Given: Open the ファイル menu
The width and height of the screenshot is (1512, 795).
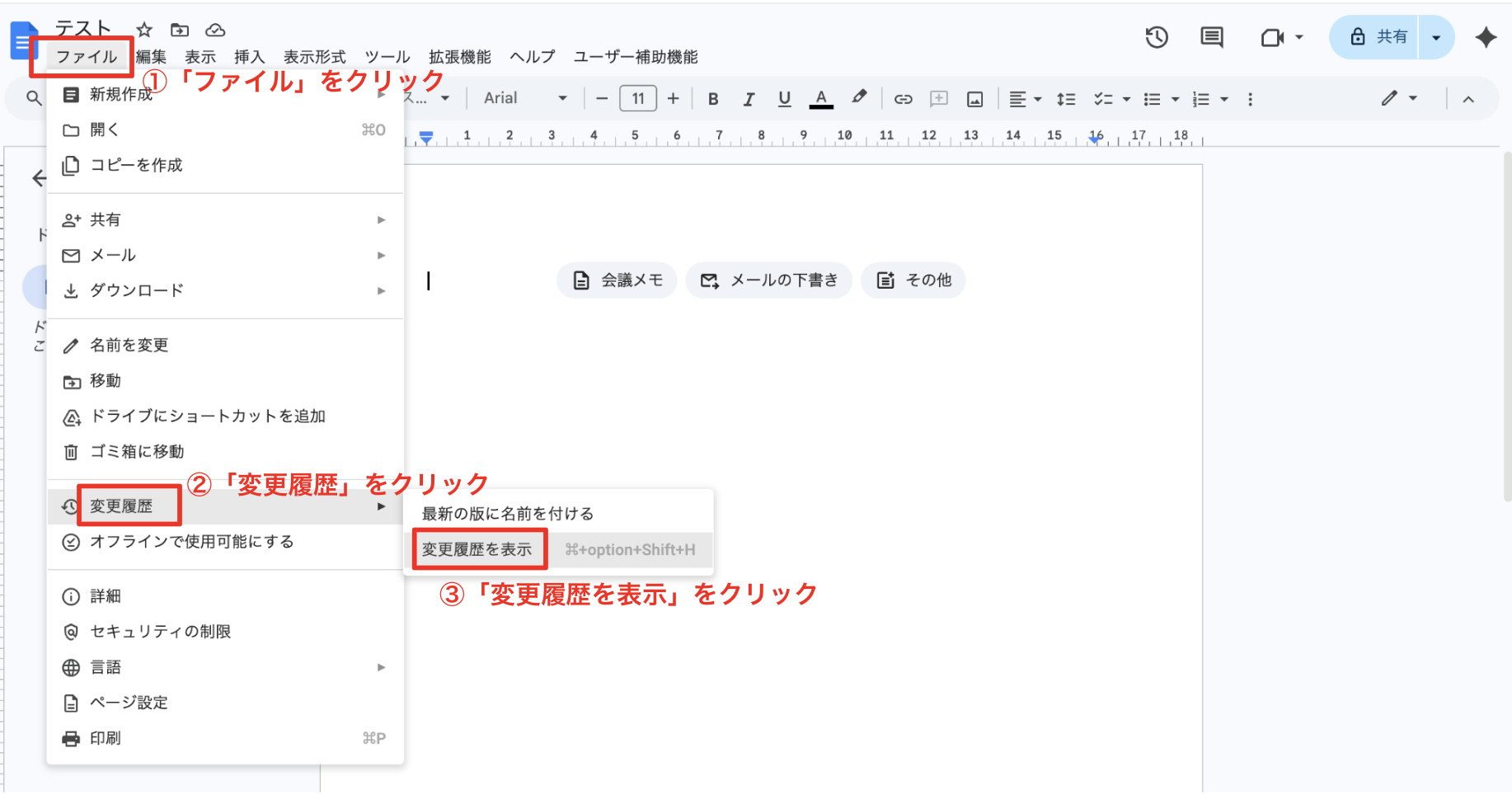Looking at the screenshot, I should point(86,57).
